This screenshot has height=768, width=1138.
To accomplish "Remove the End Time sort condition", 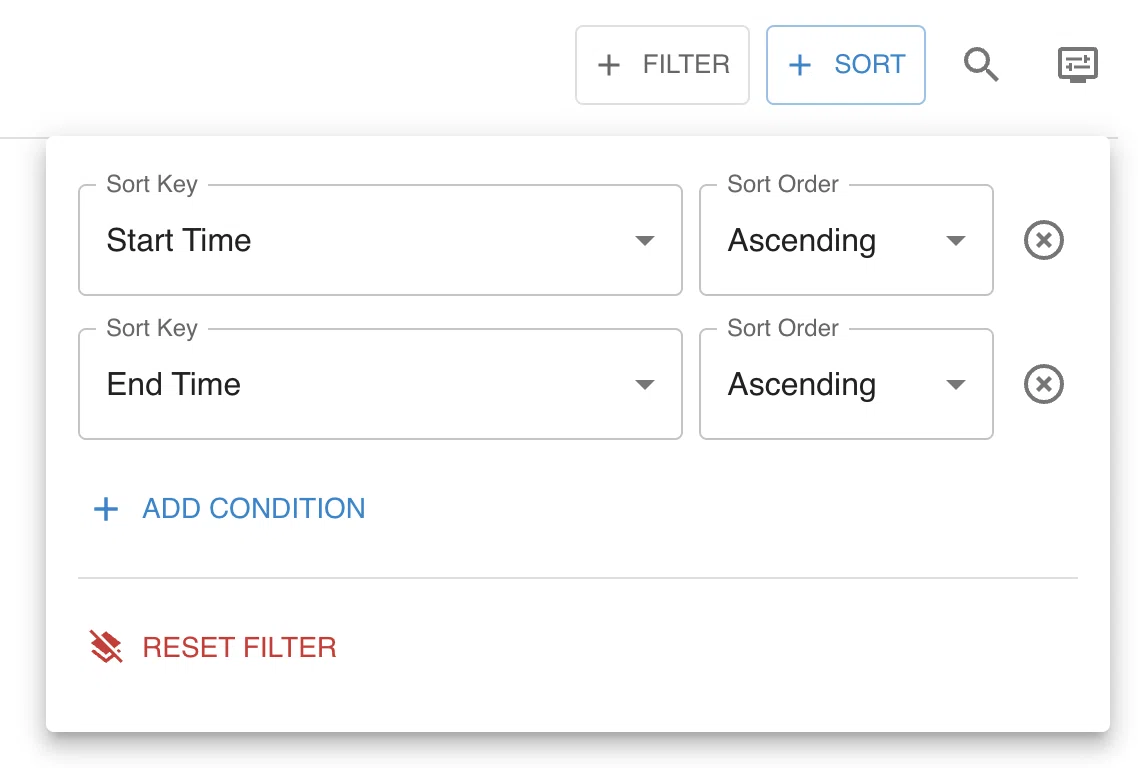I will (x=1044, y=384).
